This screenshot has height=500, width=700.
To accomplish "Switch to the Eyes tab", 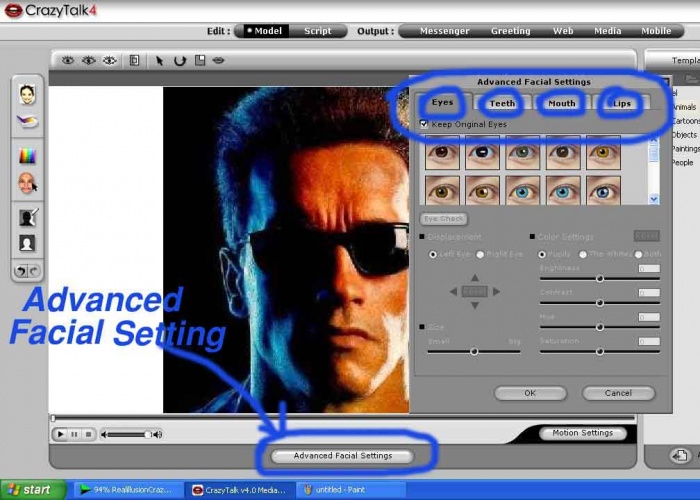I will pyautogui.click(x=442, y=102).
